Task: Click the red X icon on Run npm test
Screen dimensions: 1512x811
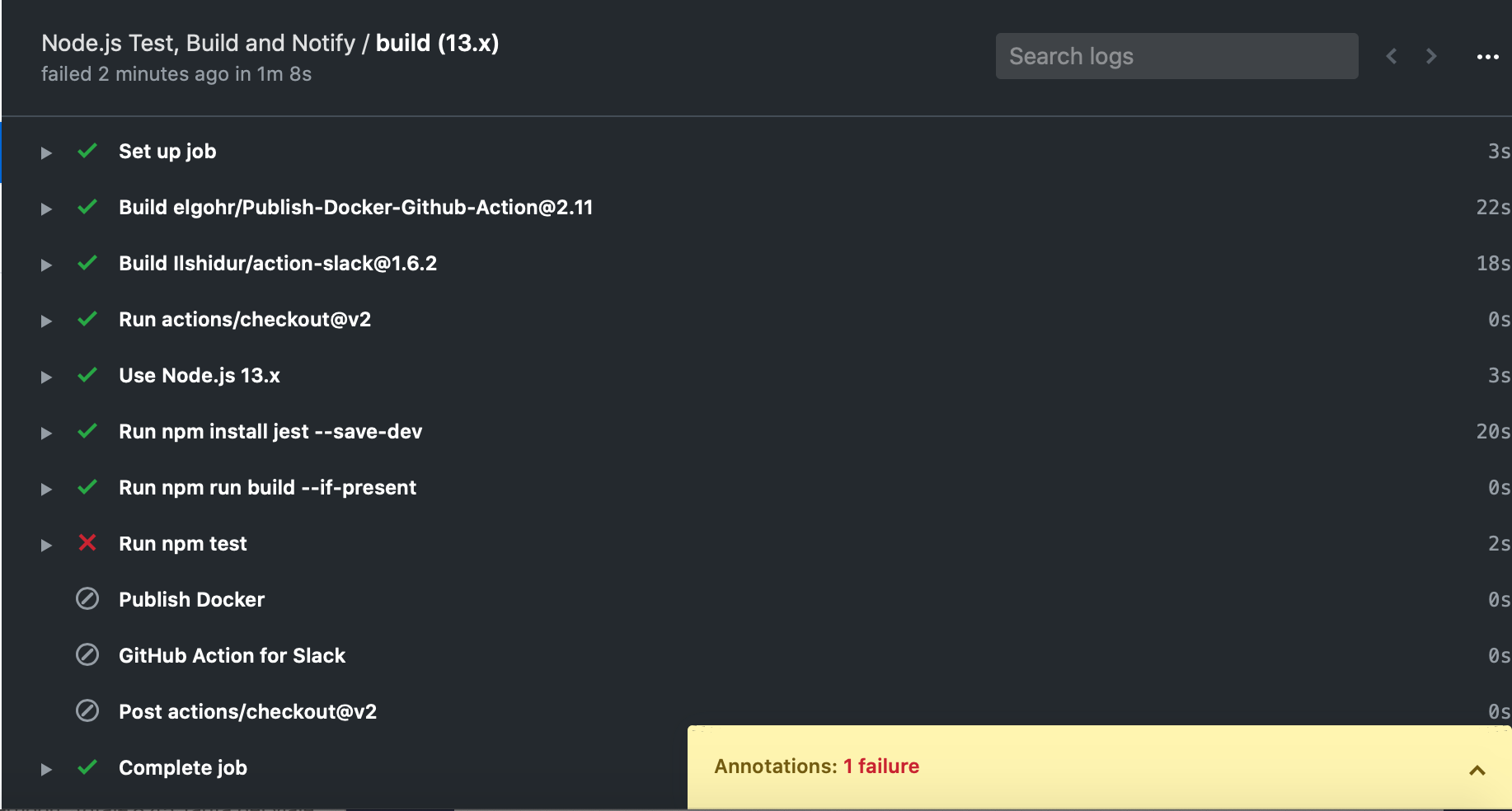Action: [87, 543]
